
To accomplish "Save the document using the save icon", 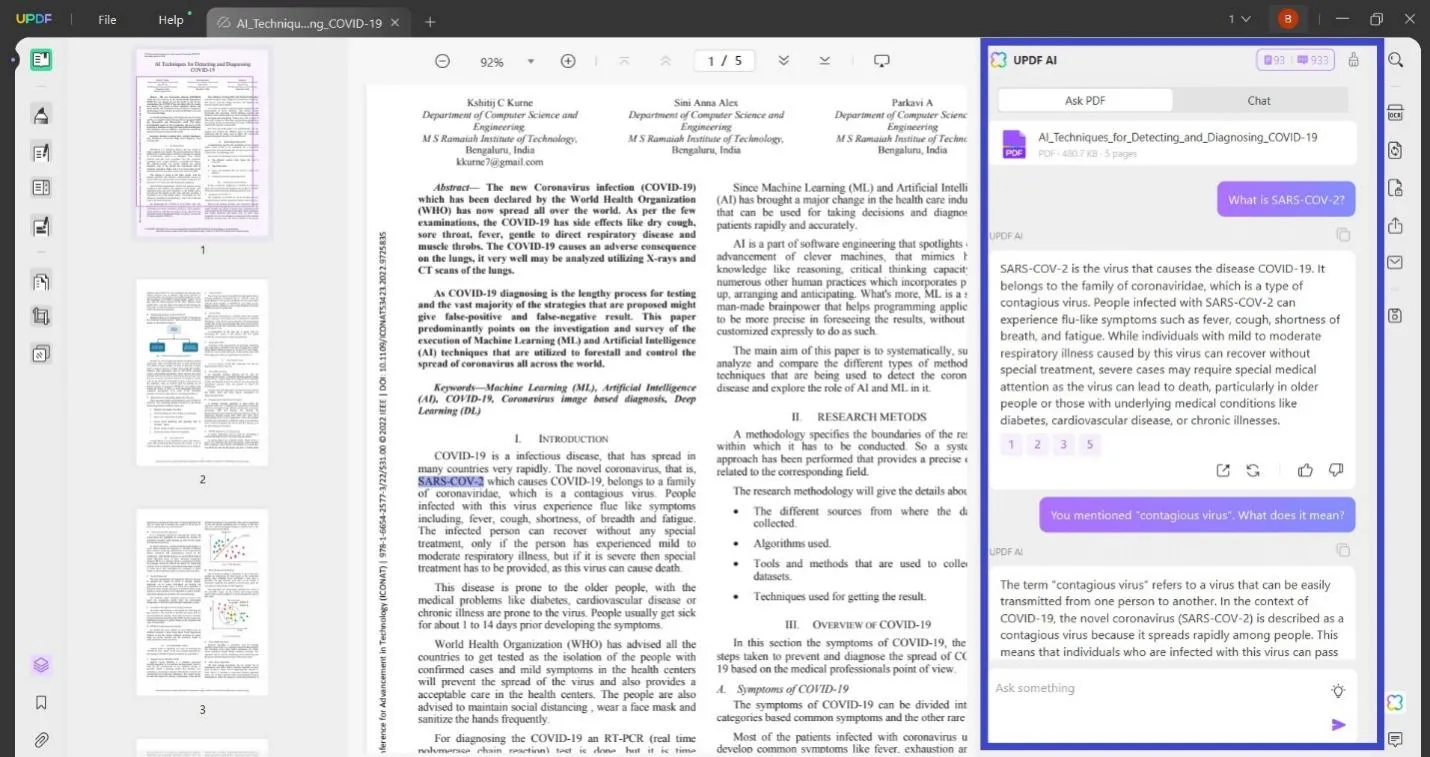I will point(1396,315).
